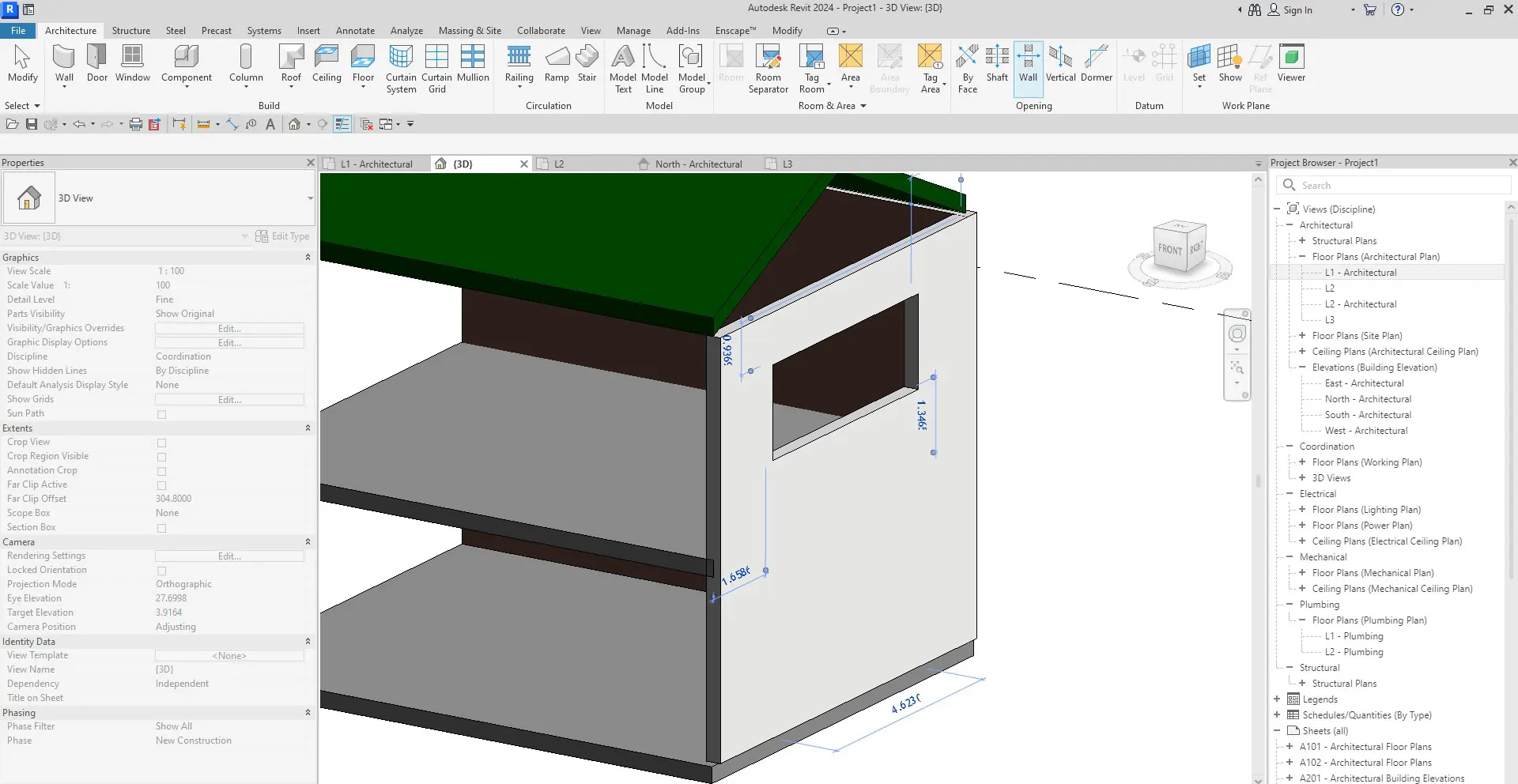1518x784 pixels.
Task: Select the Floor tool
Action: (x=363, y=63)
